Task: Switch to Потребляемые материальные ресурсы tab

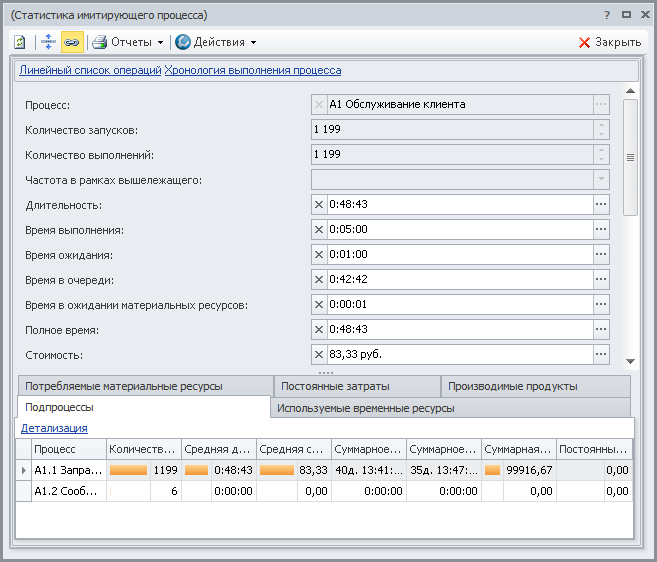Action: click(x=144, y=386)
